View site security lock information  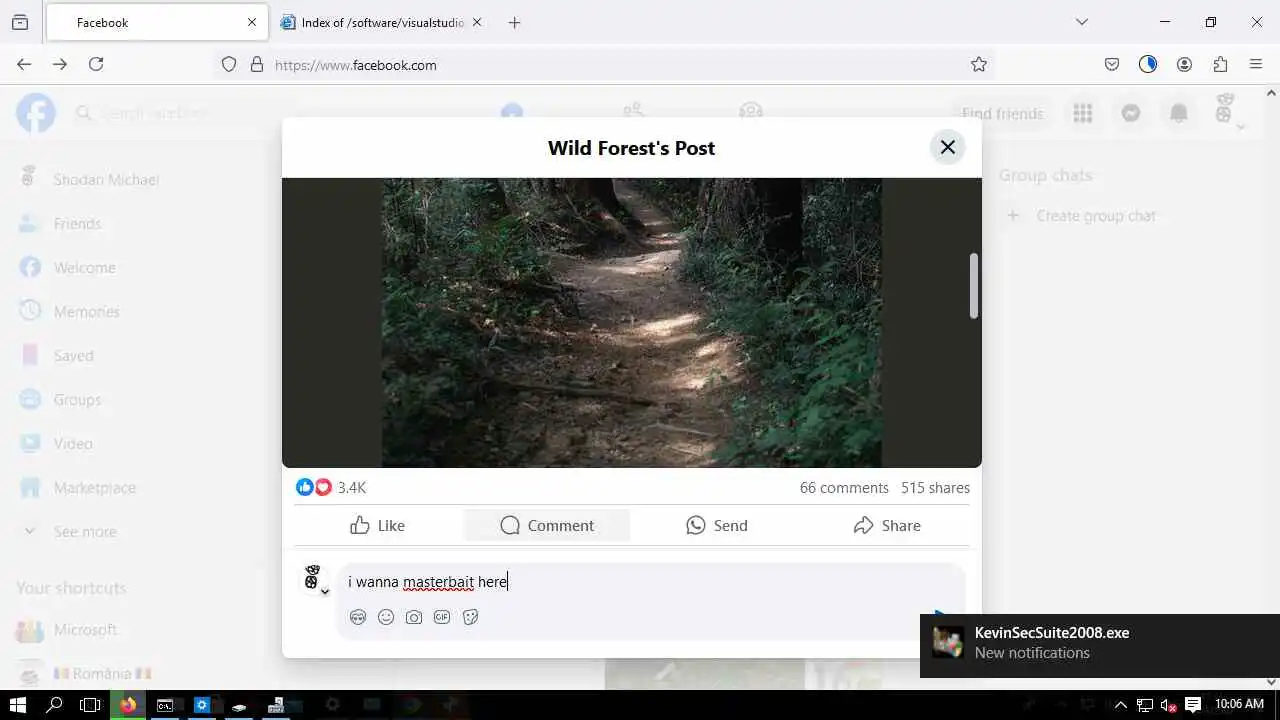[256, 64]
